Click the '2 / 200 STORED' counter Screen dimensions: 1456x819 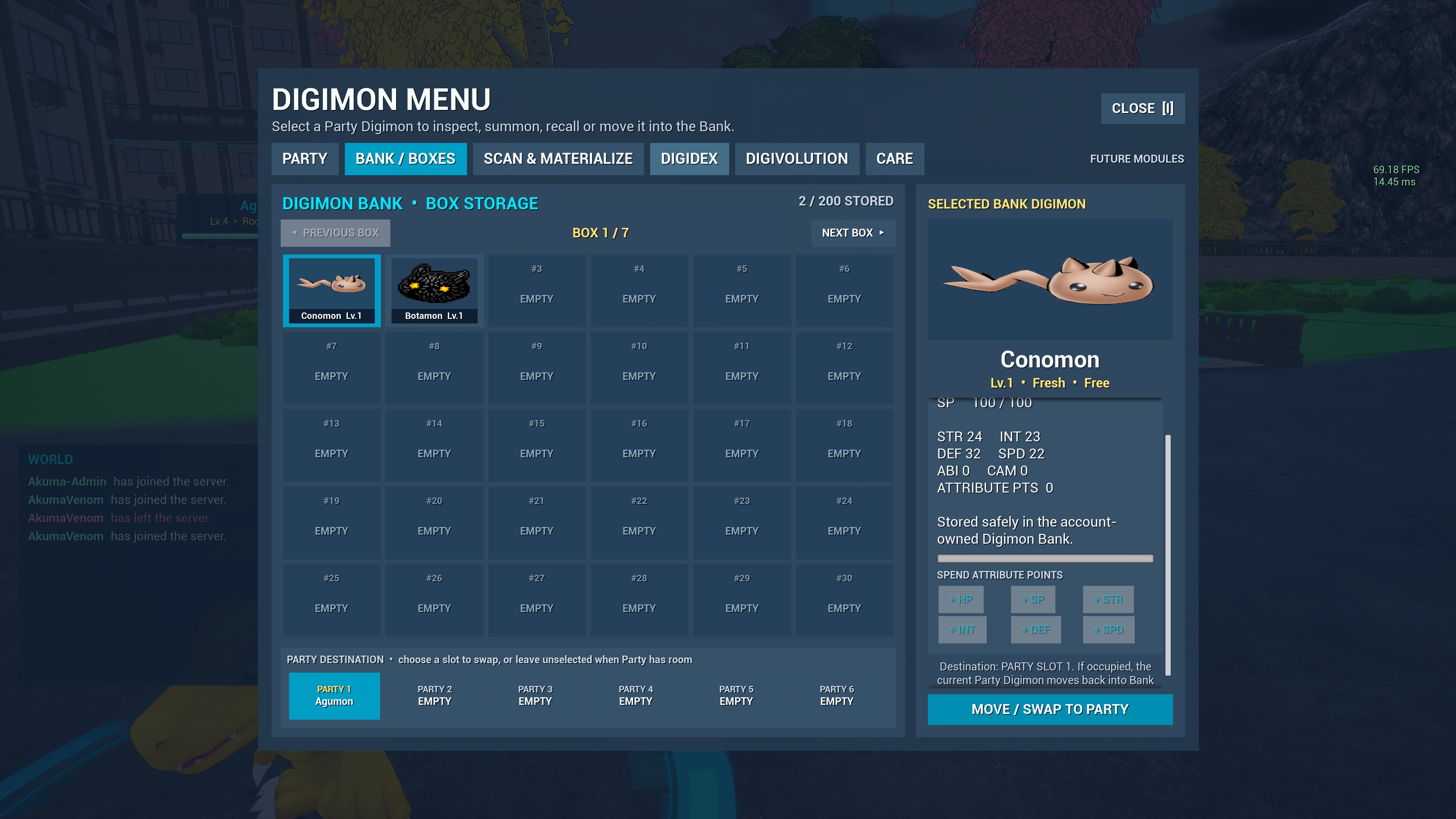[x=846, y=201]
